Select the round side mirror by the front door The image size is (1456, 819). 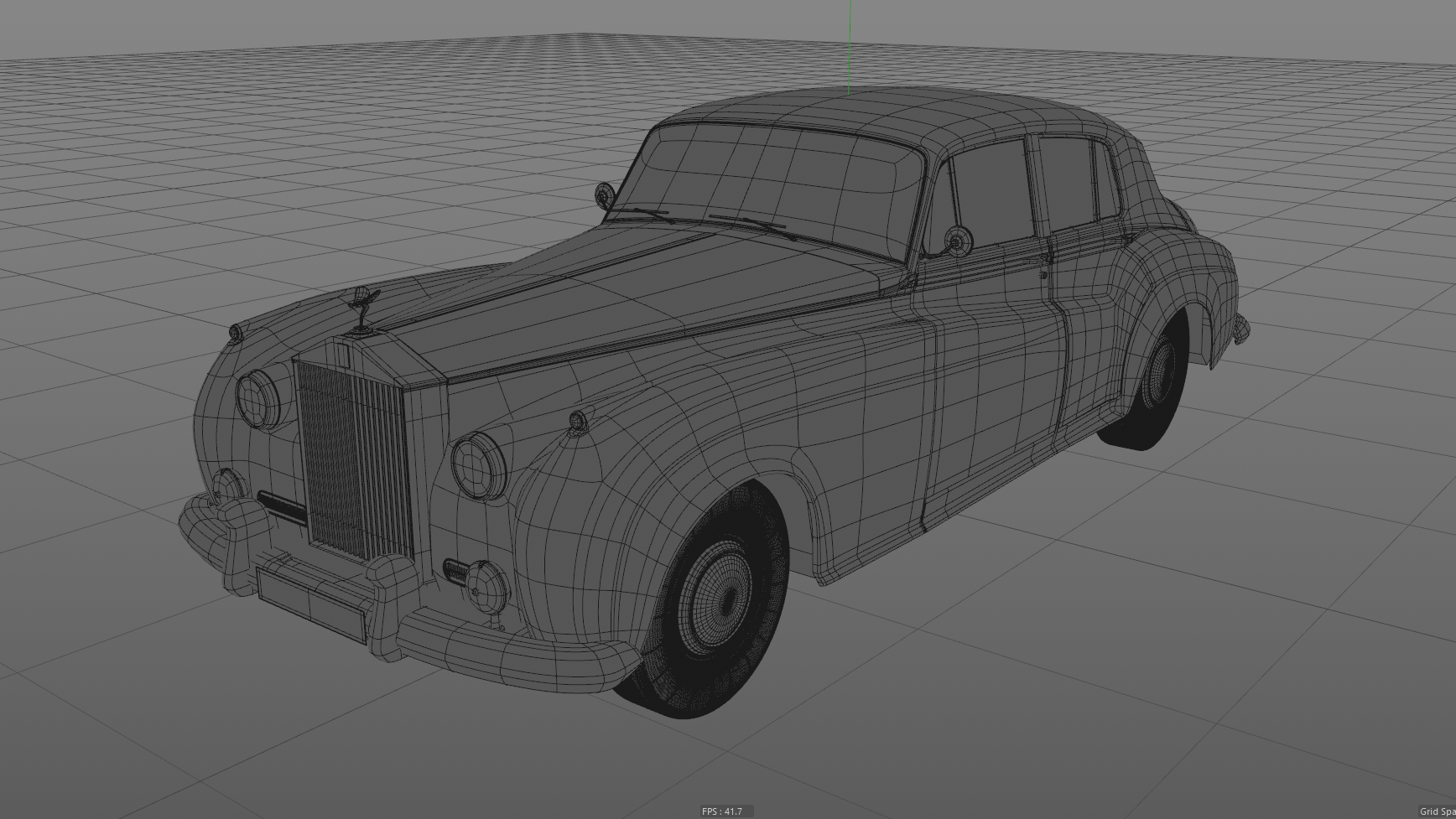coord(958,241)
